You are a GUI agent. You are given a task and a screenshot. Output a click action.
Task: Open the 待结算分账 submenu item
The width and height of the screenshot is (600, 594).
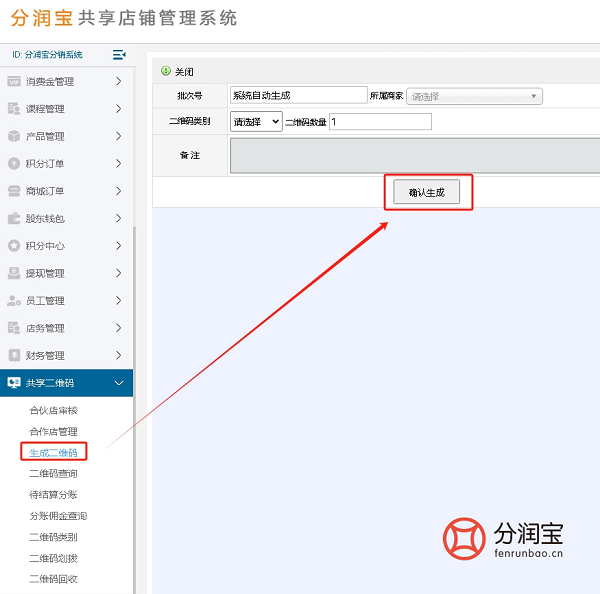pyautogui.click(x=54, y=494)
